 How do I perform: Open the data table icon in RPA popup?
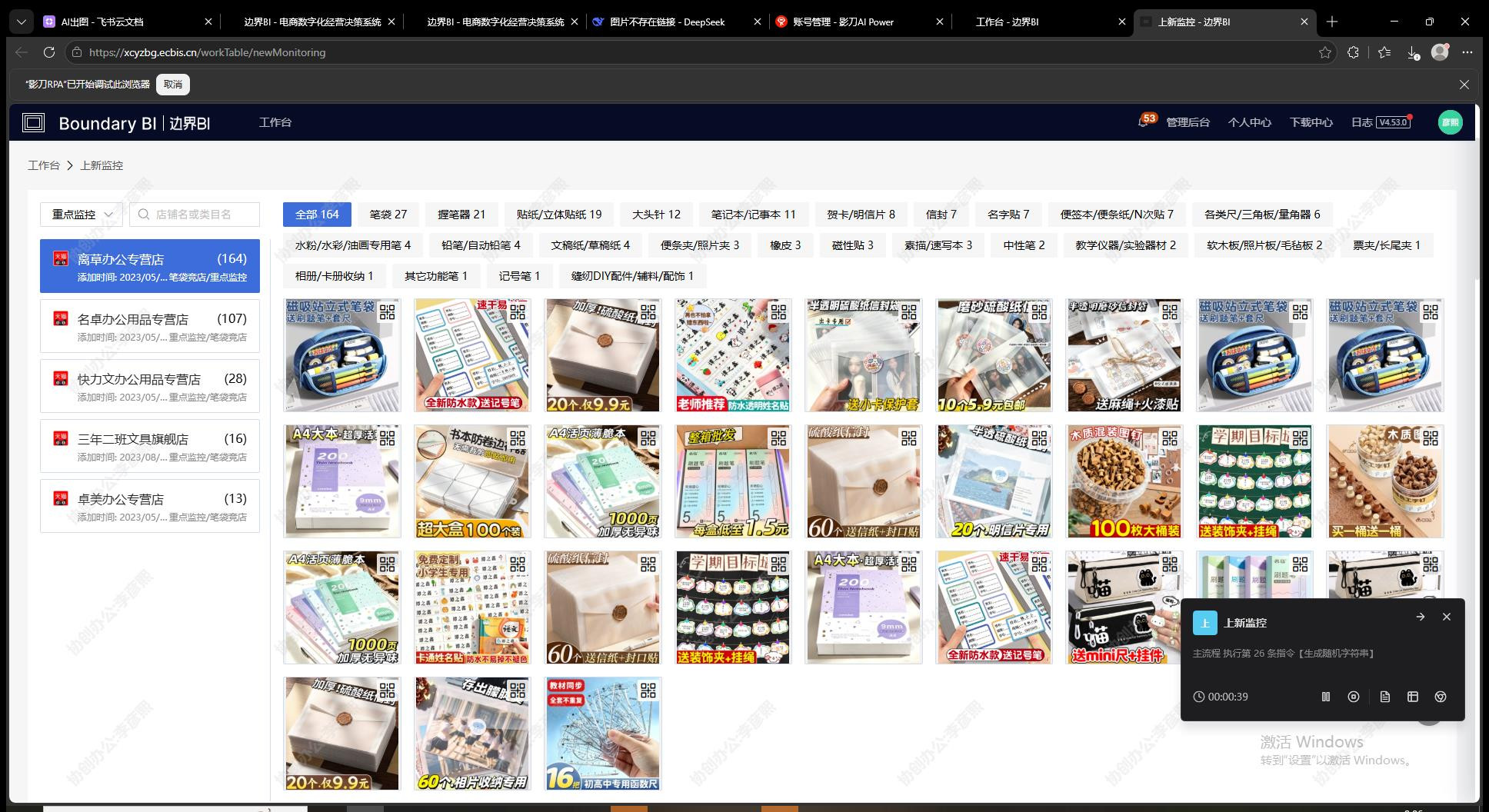1413,697
